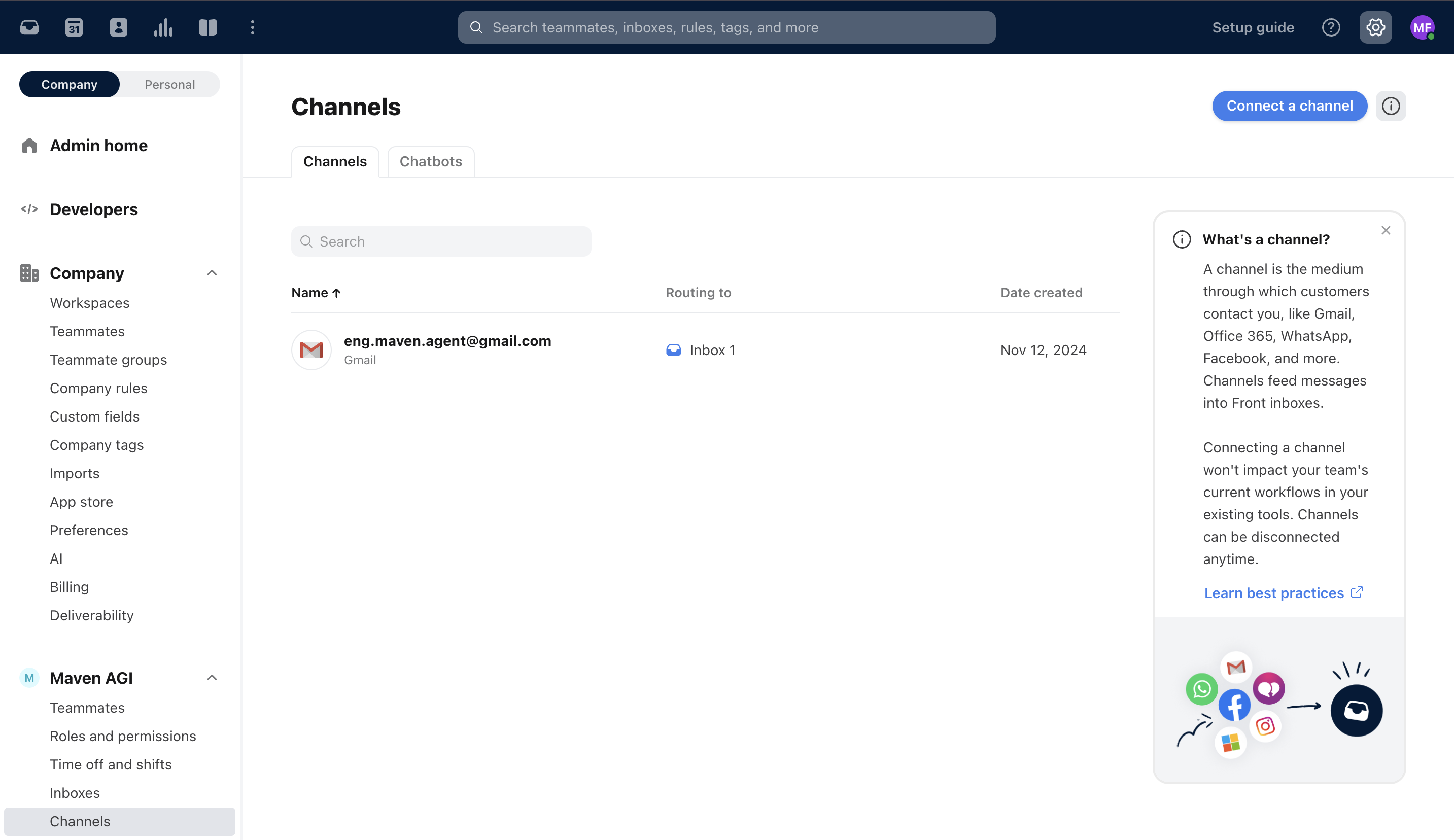Open Company rules in sidebar
The image size is (1454, 840).
click(98, 388)
